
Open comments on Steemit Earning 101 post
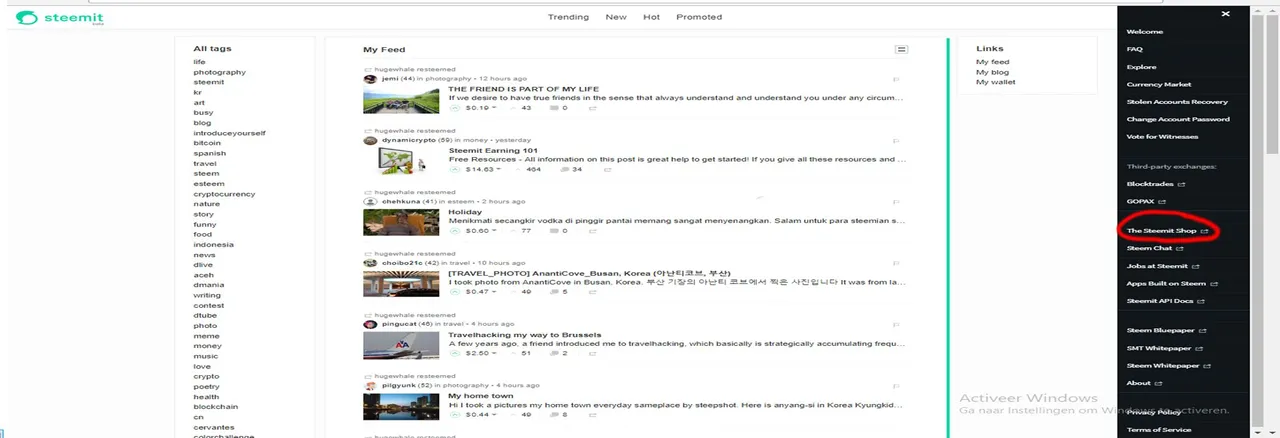(570, 169)
